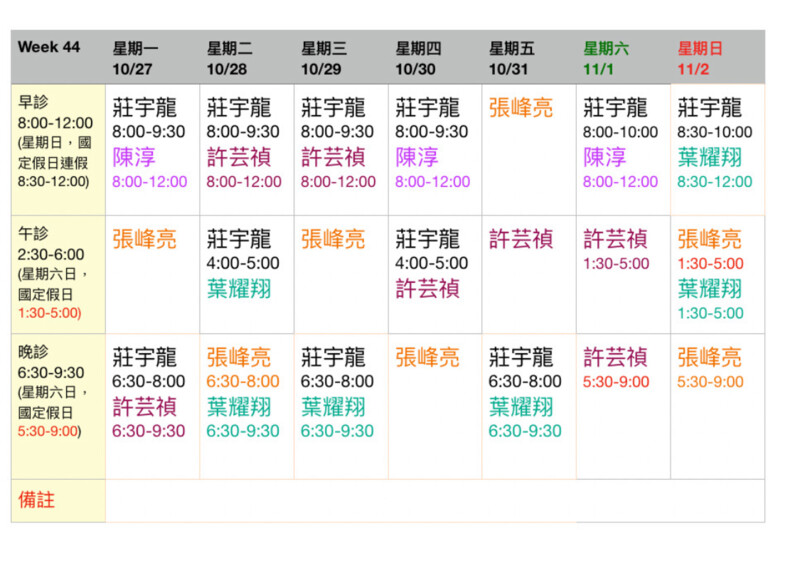Select the 星期一 10/27 column header
Viewport: 800px width, 565px height.
pyautogui.click(x=135, y=58)
